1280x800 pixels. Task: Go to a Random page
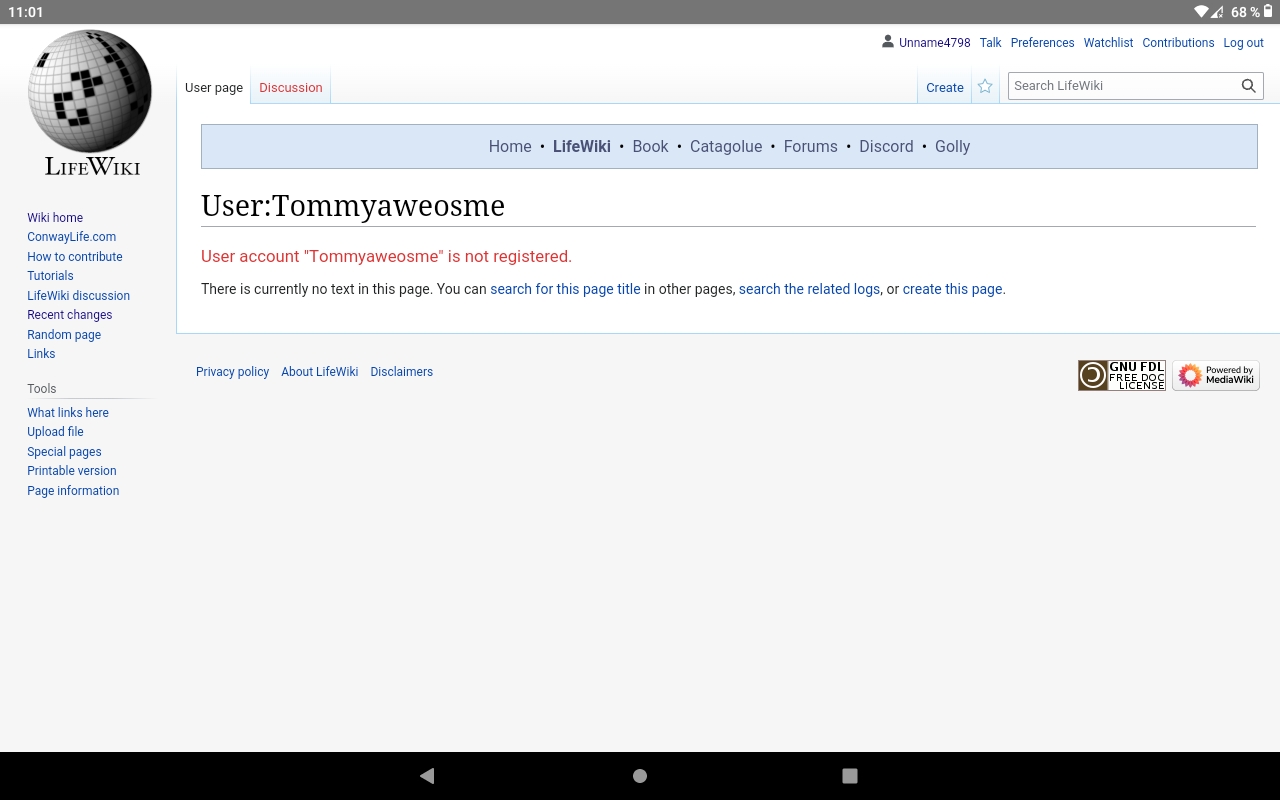click(64, 335)
